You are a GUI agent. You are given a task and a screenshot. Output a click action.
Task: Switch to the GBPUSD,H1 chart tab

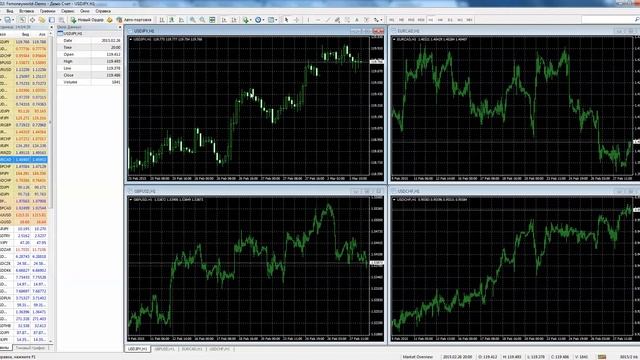tap(164, 349)
